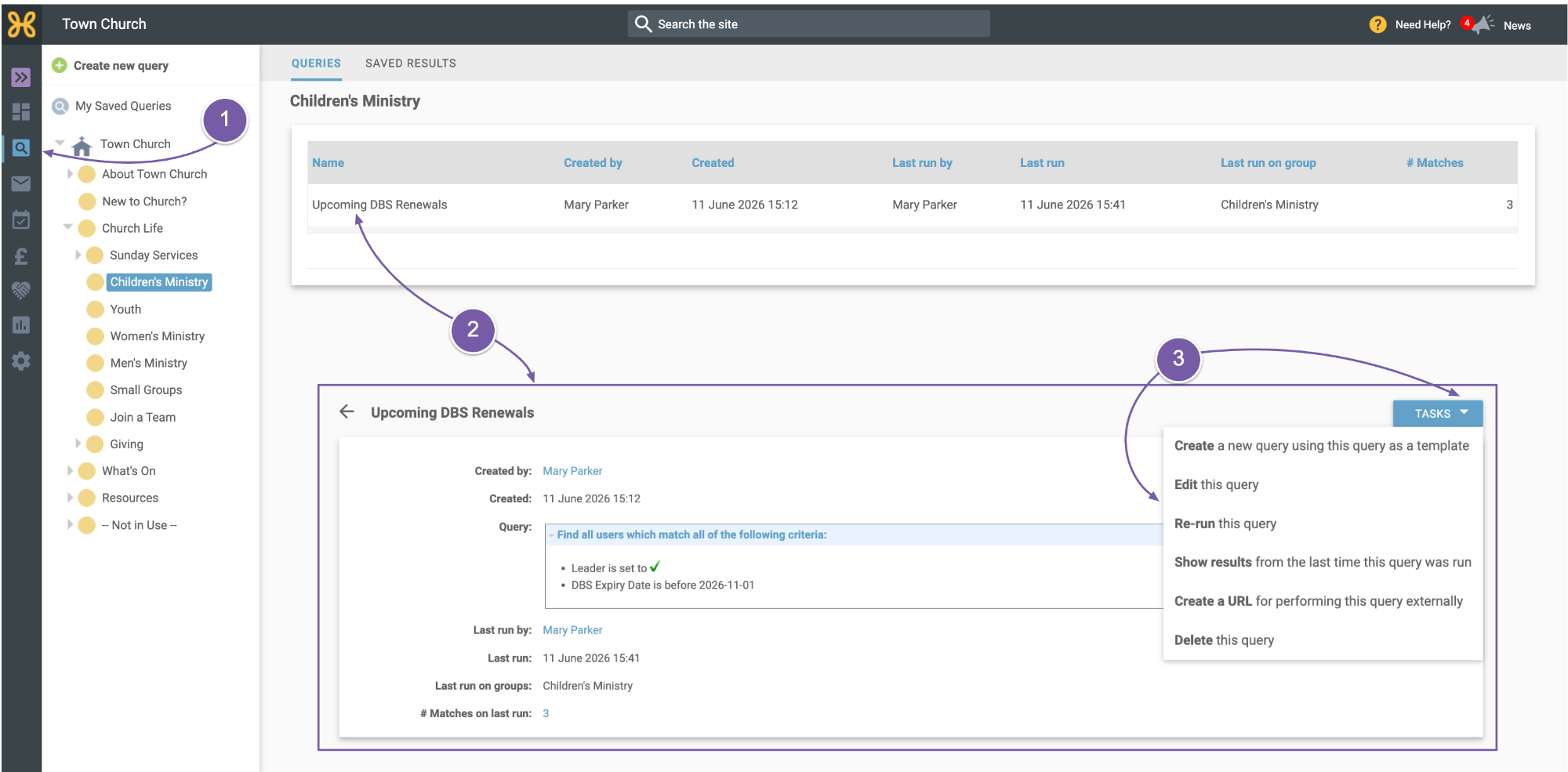Expand the Not in Use tree node
The image size is (1568, 772).
[x=70, y=524]
